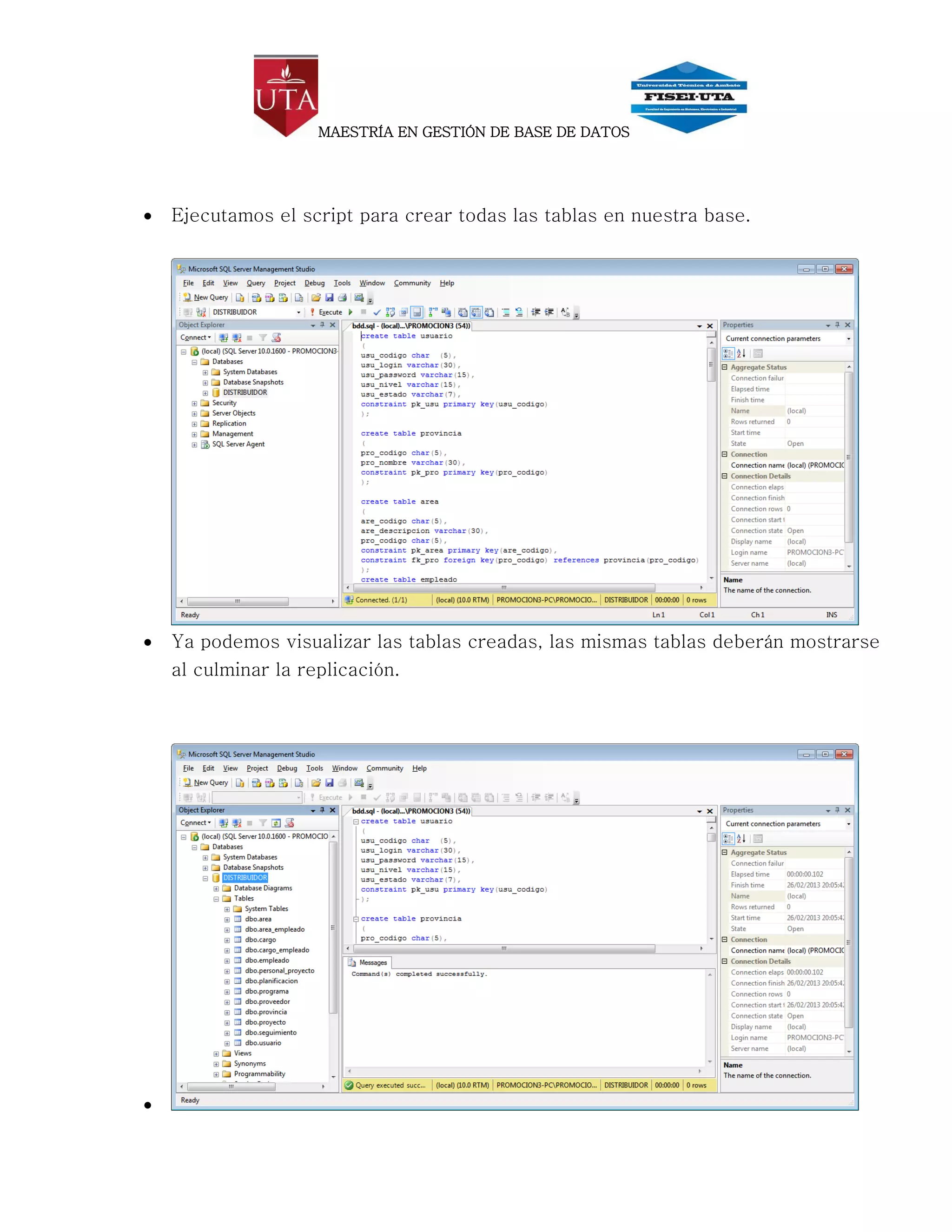
Task: Click Execute in the upper SSMS window
Action: 325,312
